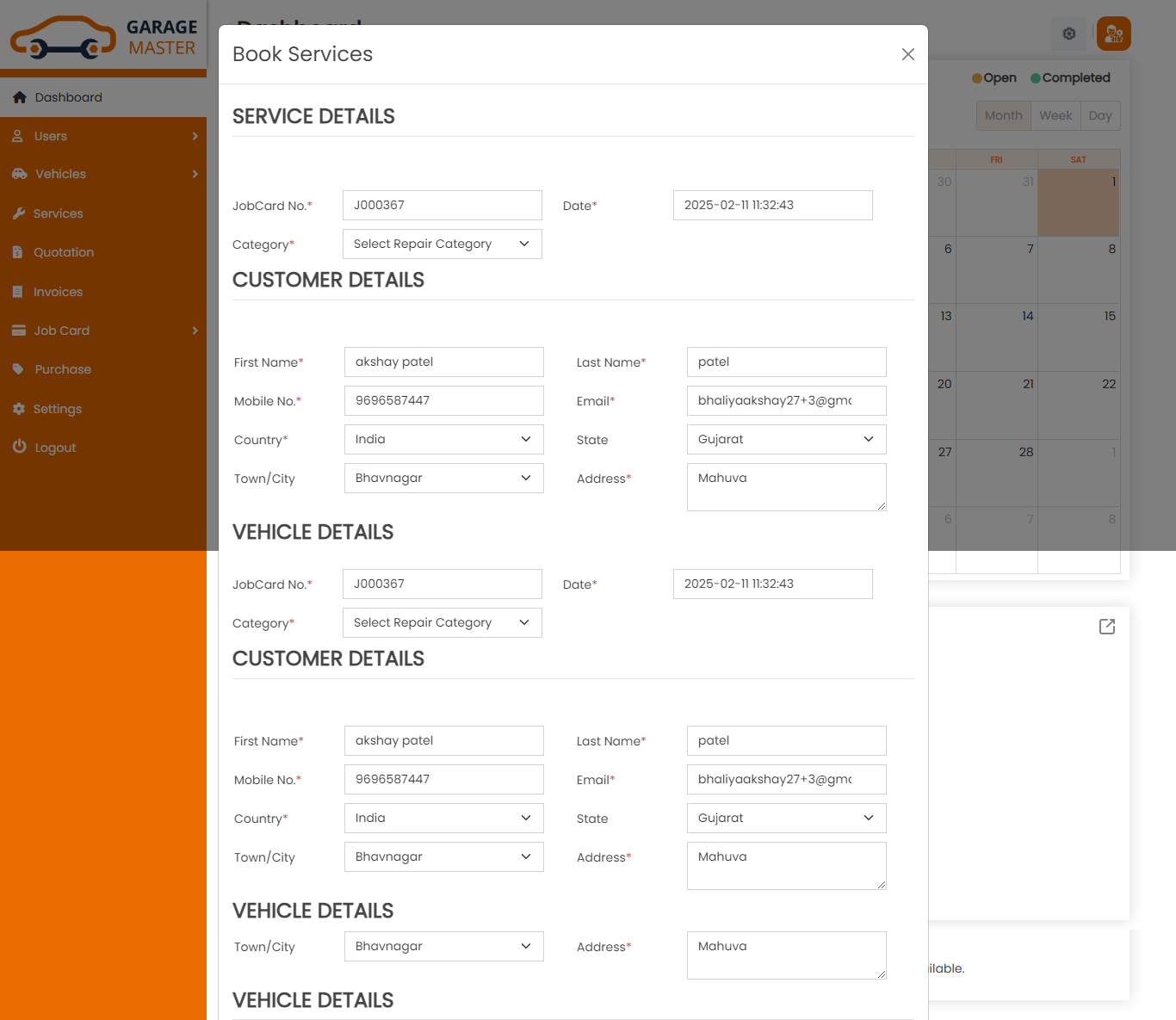Click the Logout power icon
1176x1020 pixels.
[x=19, y=447]
